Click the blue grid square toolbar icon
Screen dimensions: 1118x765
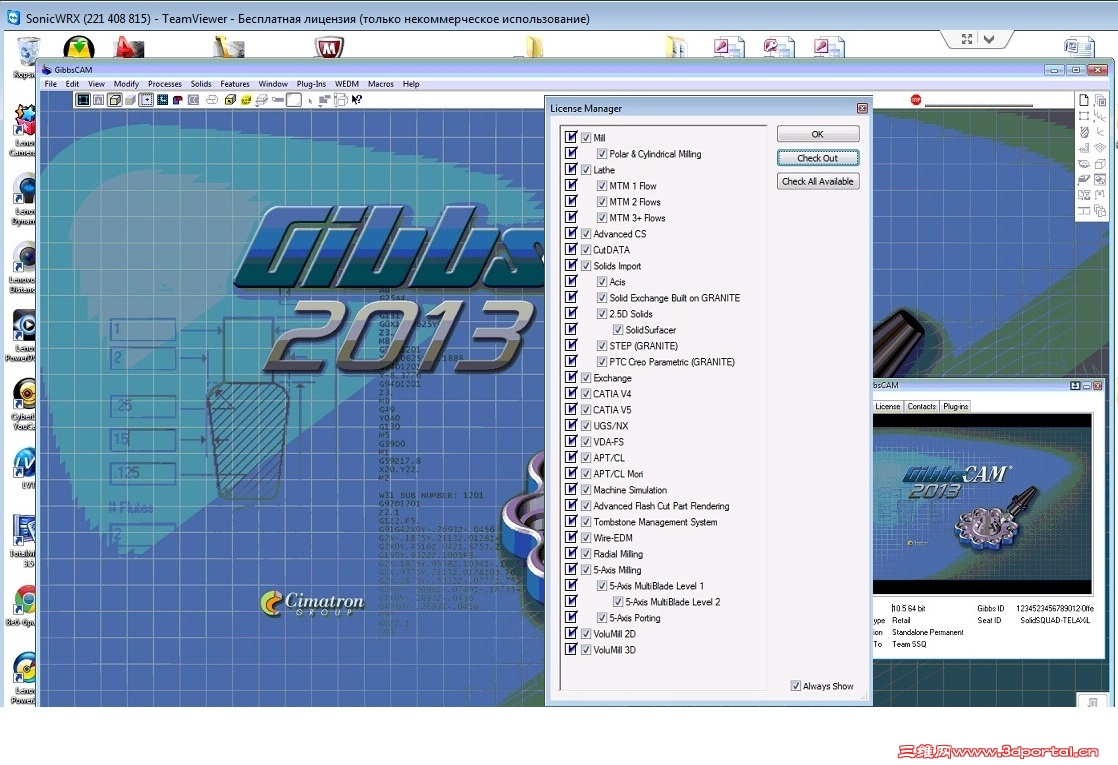point(162,100)
